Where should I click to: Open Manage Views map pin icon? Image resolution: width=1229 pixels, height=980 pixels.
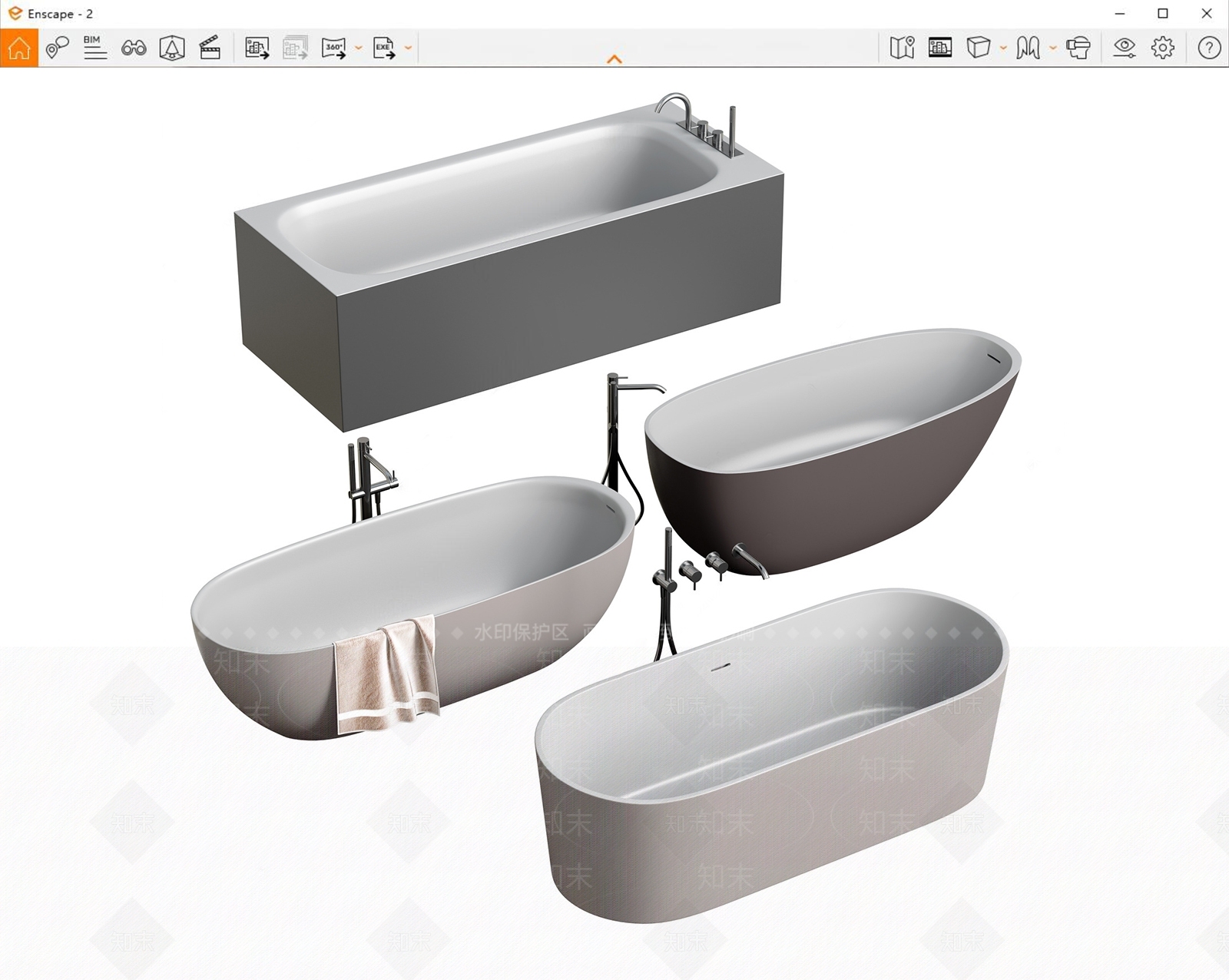click(x=57, y=48)
